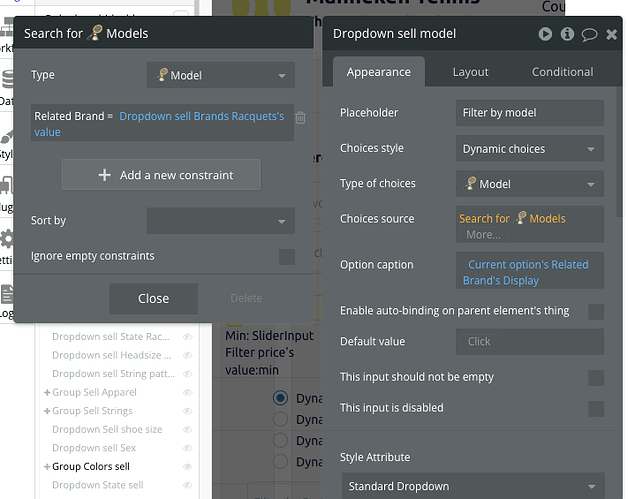
Task: Select Dropdown State sell in tree
Action: [x=97, y=485]
